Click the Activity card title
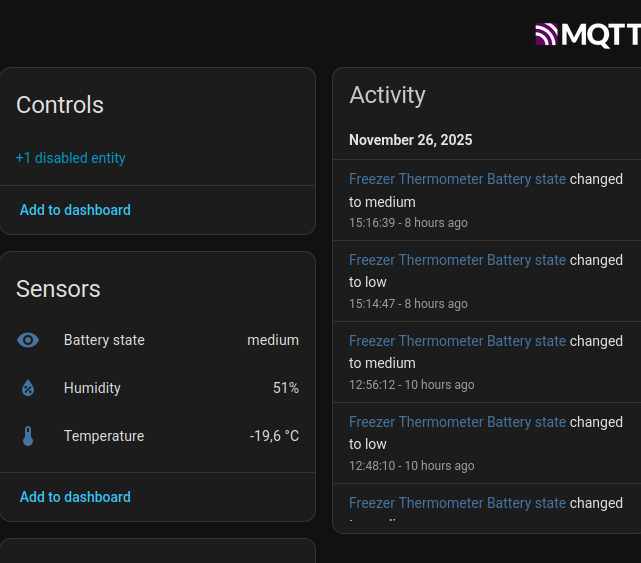Image resolution: width=641 pixels, height=563 pixels. [x=387, y=95]
